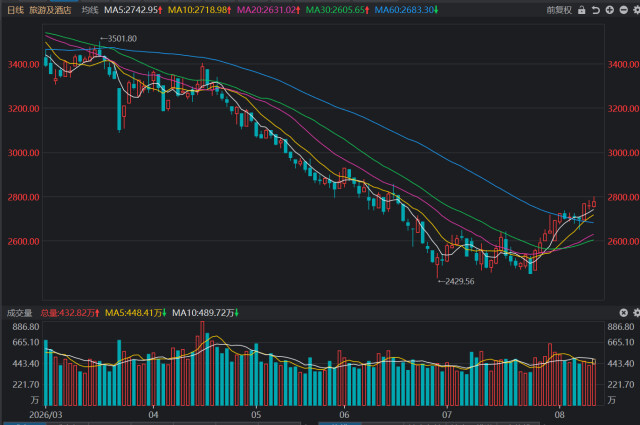Click the MA10:2718.98 indicator value
Viewport: 640px width, 425px height.
(200, 10)
